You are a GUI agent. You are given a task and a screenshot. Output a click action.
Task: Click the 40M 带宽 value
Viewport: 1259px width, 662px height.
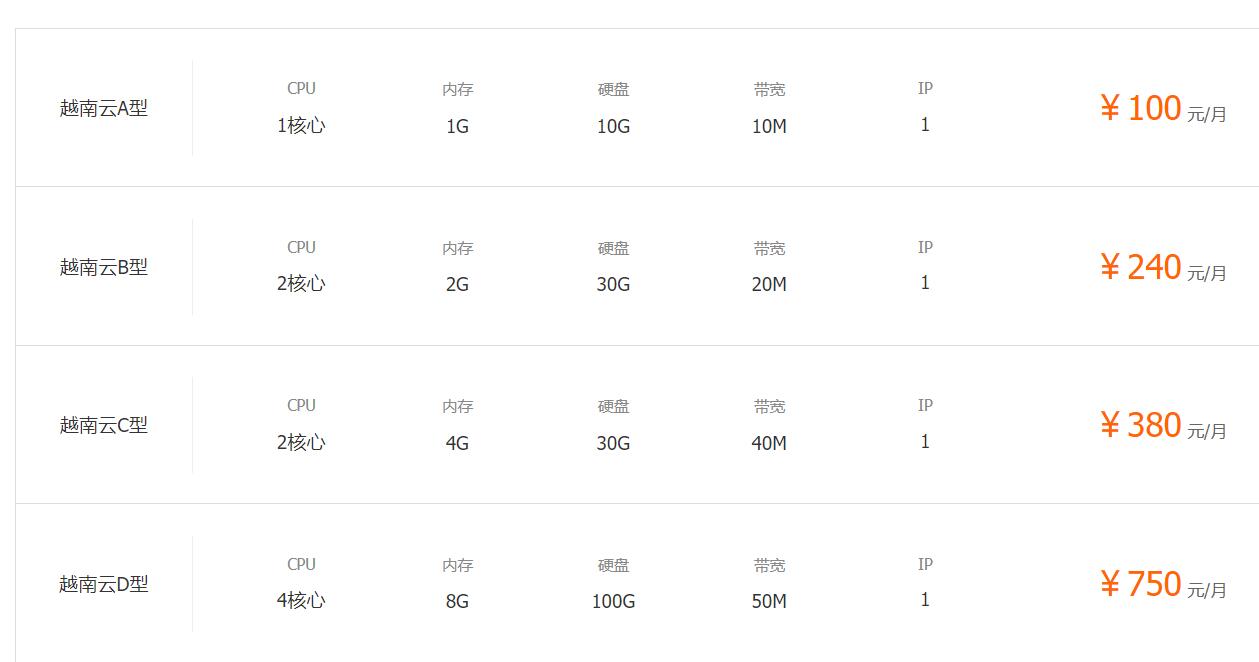(769, 443)
